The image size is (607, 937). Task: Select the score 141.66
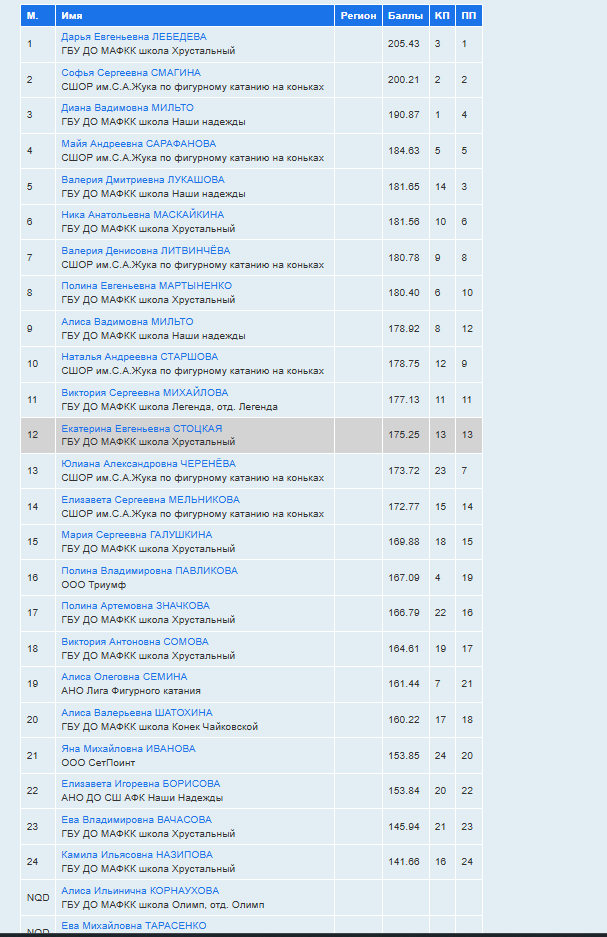[x=404, y=863]
